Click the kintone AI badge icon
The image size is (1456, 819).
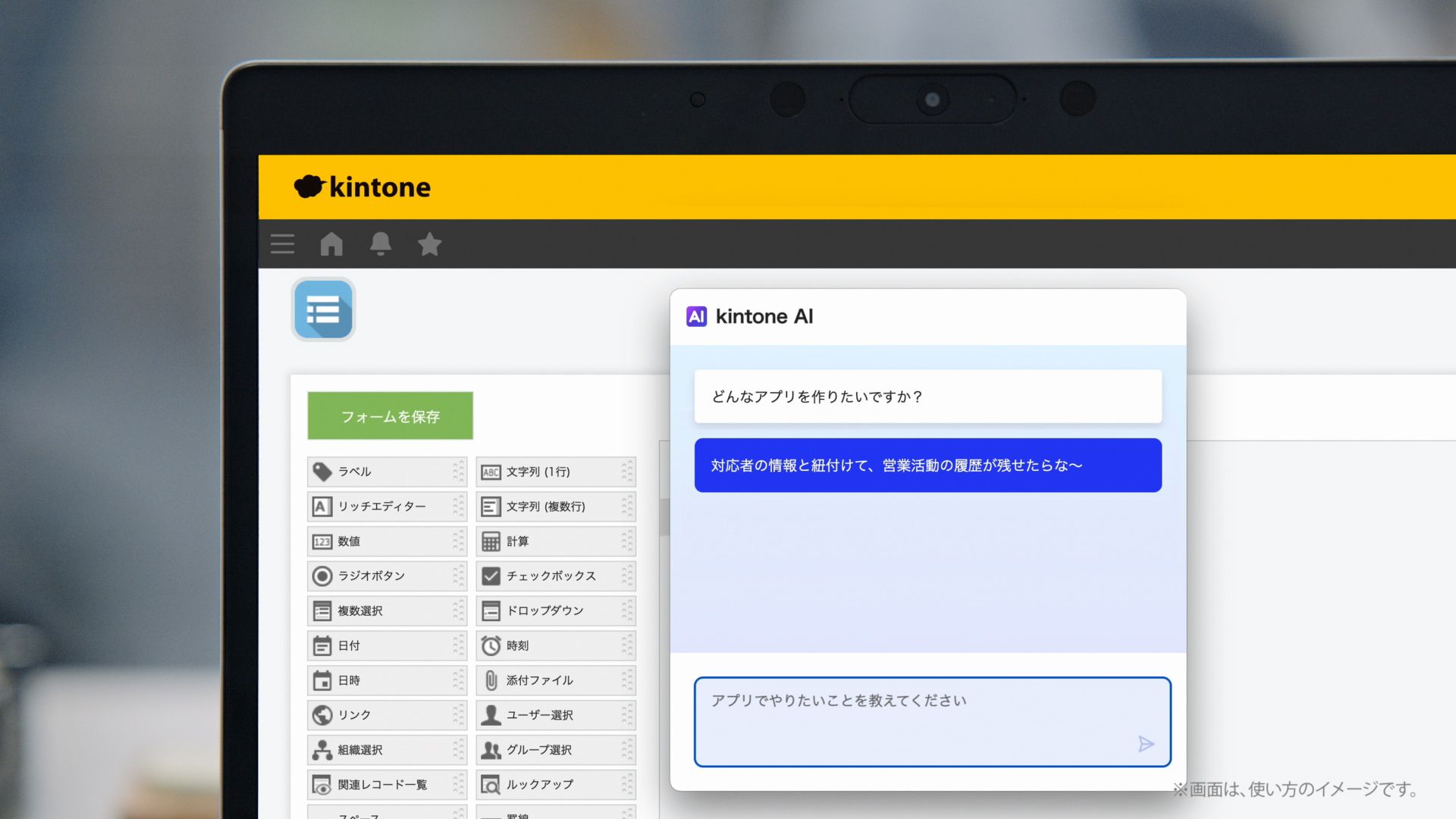[696, 316]
